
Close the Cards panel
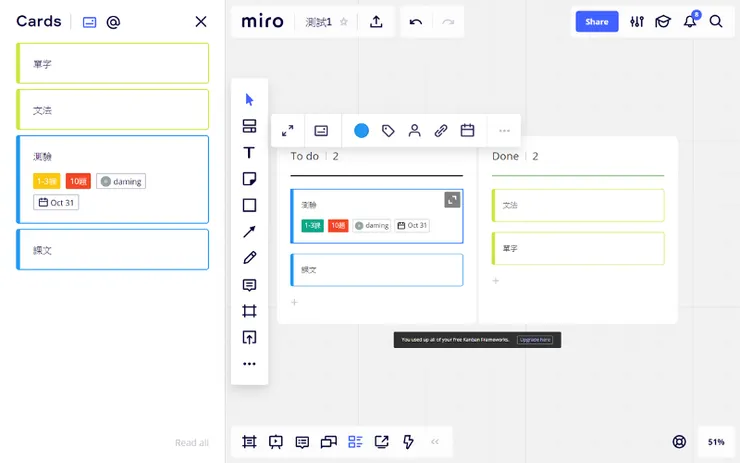(x=201, y=22)
